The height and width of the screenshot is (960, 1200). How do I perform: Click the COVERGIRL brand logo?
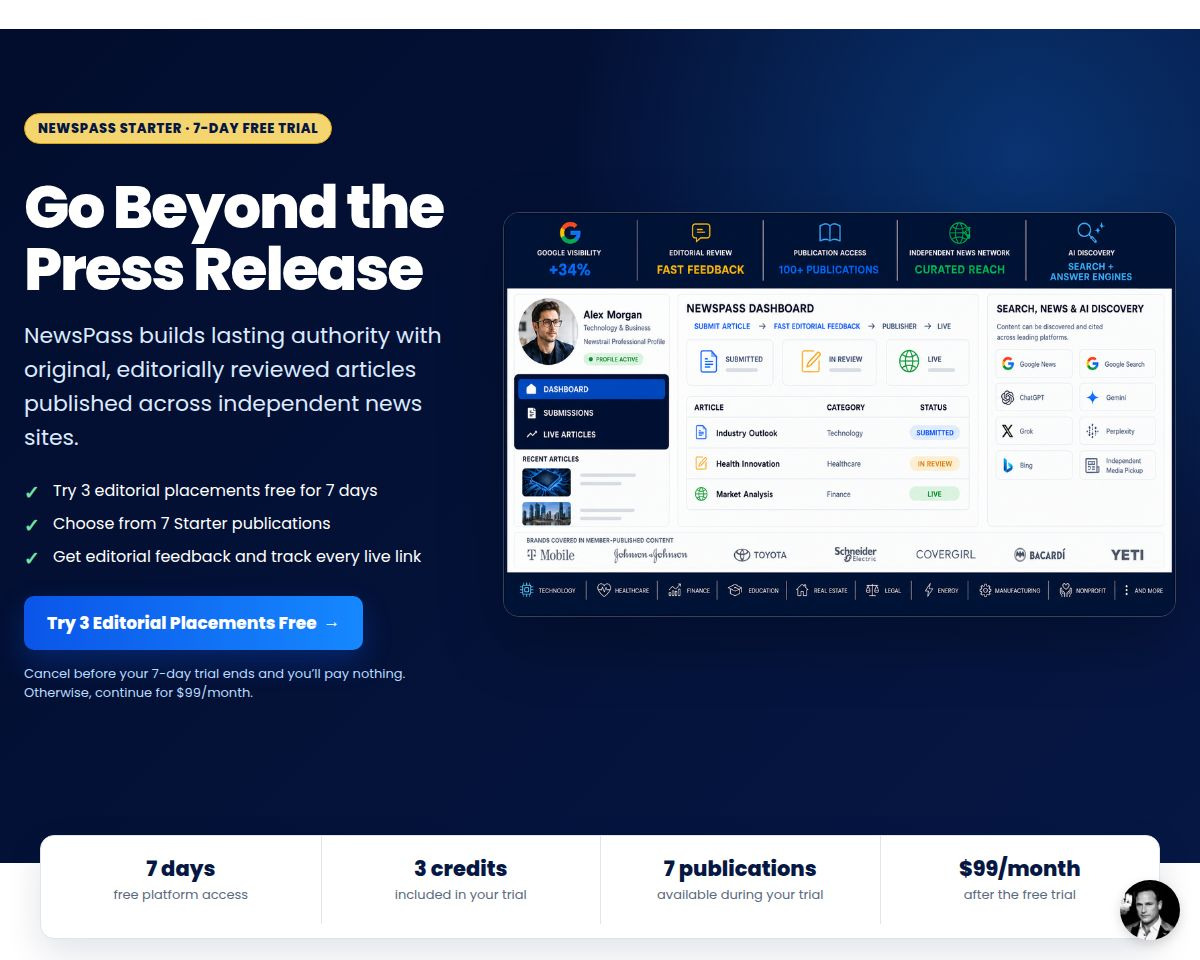(946, 554)
